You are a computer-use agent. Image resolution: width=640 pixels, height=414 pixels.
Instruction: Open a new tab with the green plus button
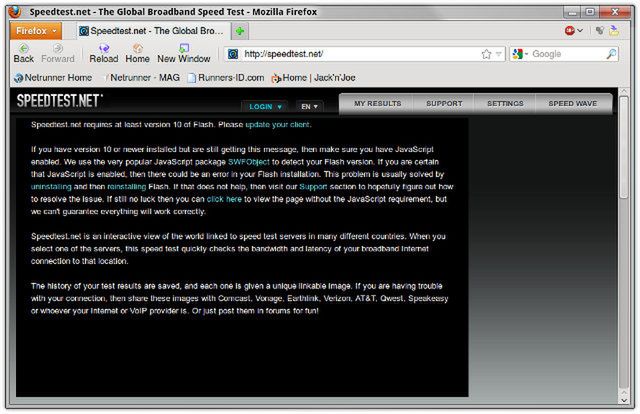click(240, 31)
